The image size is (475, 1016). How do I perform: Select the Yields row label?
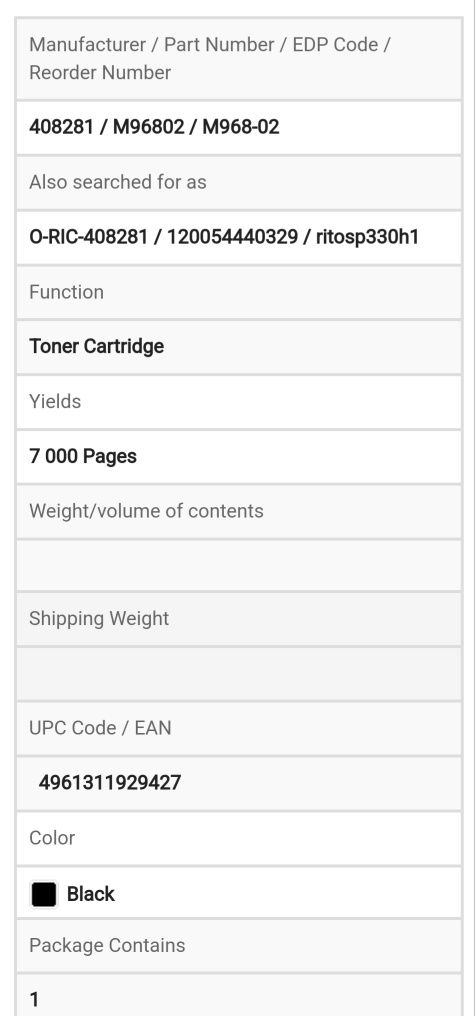coord(55,401)
